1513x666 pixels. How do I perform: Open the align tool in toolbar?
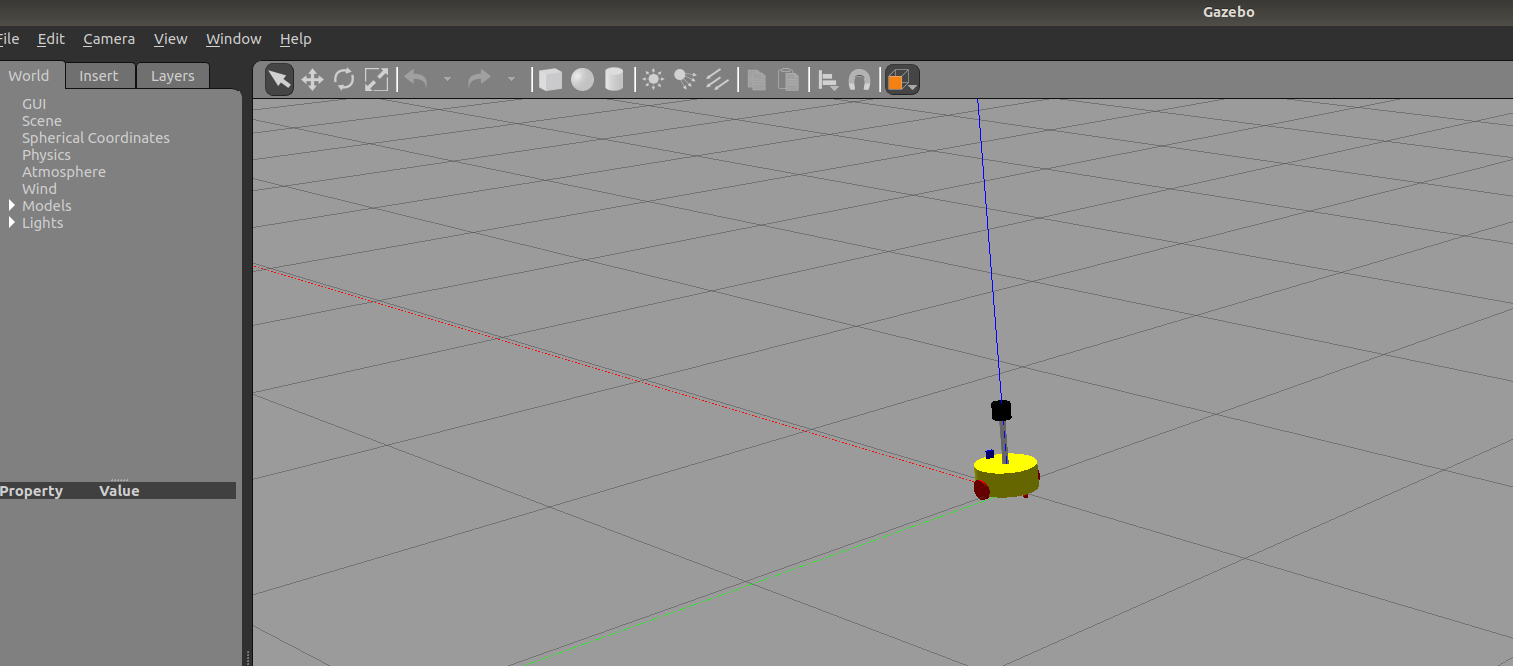point(828,80)
